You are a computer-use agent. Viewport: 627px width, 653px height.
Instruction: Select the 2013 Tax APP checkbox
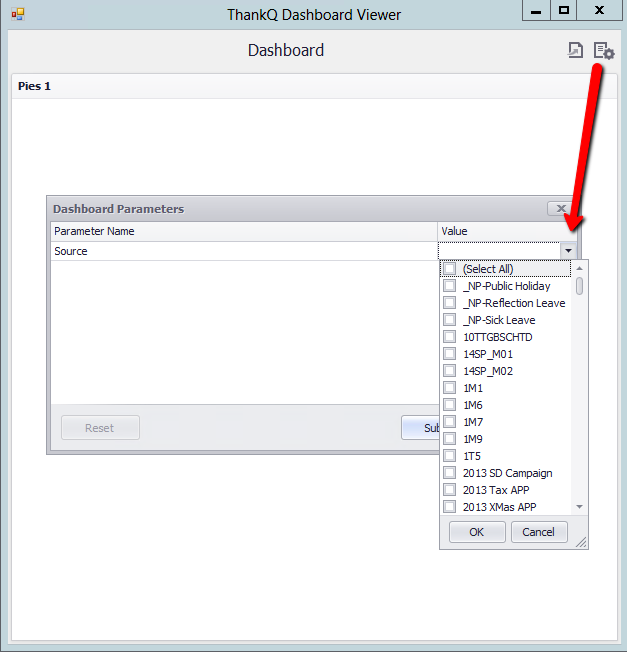pos(450,490)
